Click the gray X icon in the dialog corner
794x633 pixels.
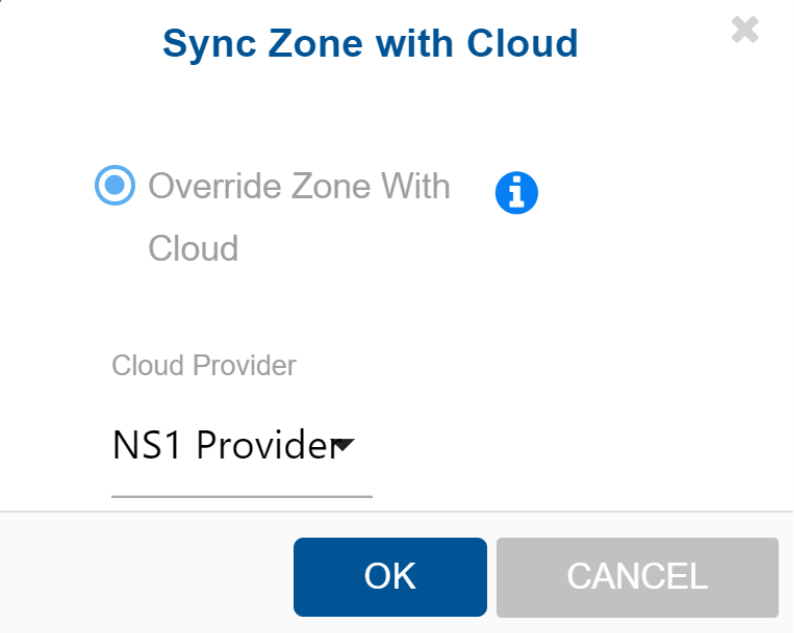coord(745,30)
